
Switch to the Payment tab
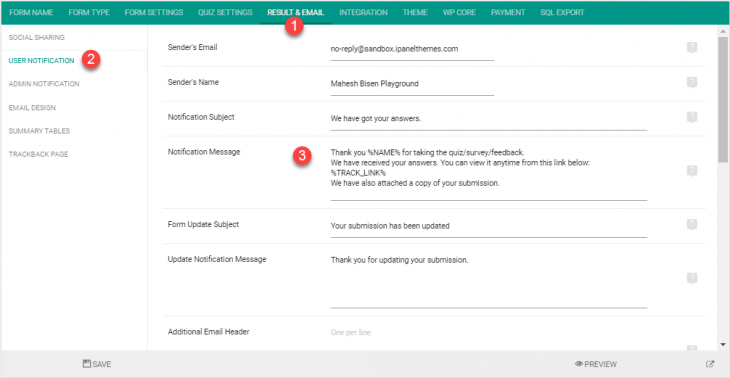pyautogui.click(x=508, y=13)
